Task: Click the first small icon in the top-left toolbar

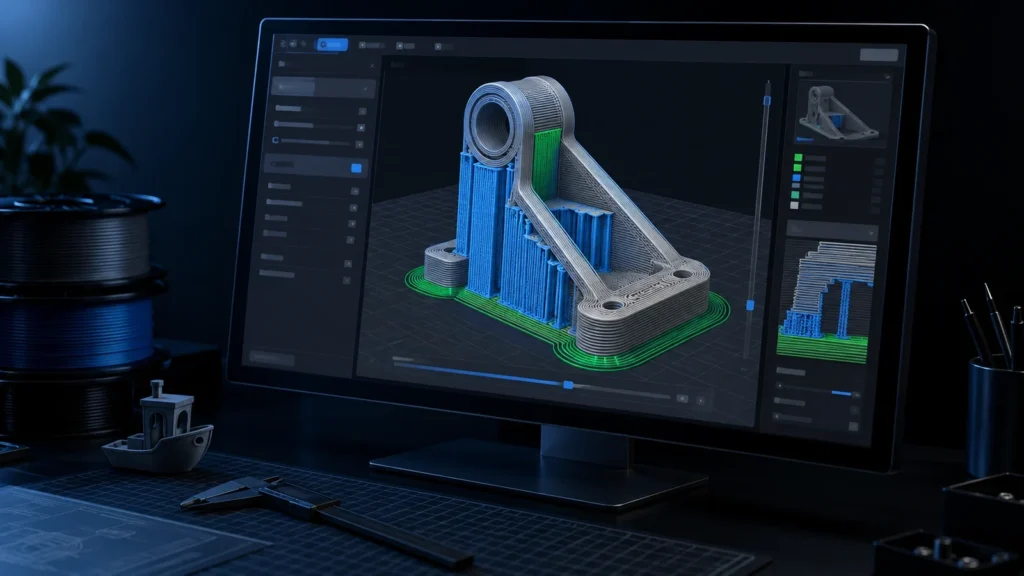Action: point(283,44)
